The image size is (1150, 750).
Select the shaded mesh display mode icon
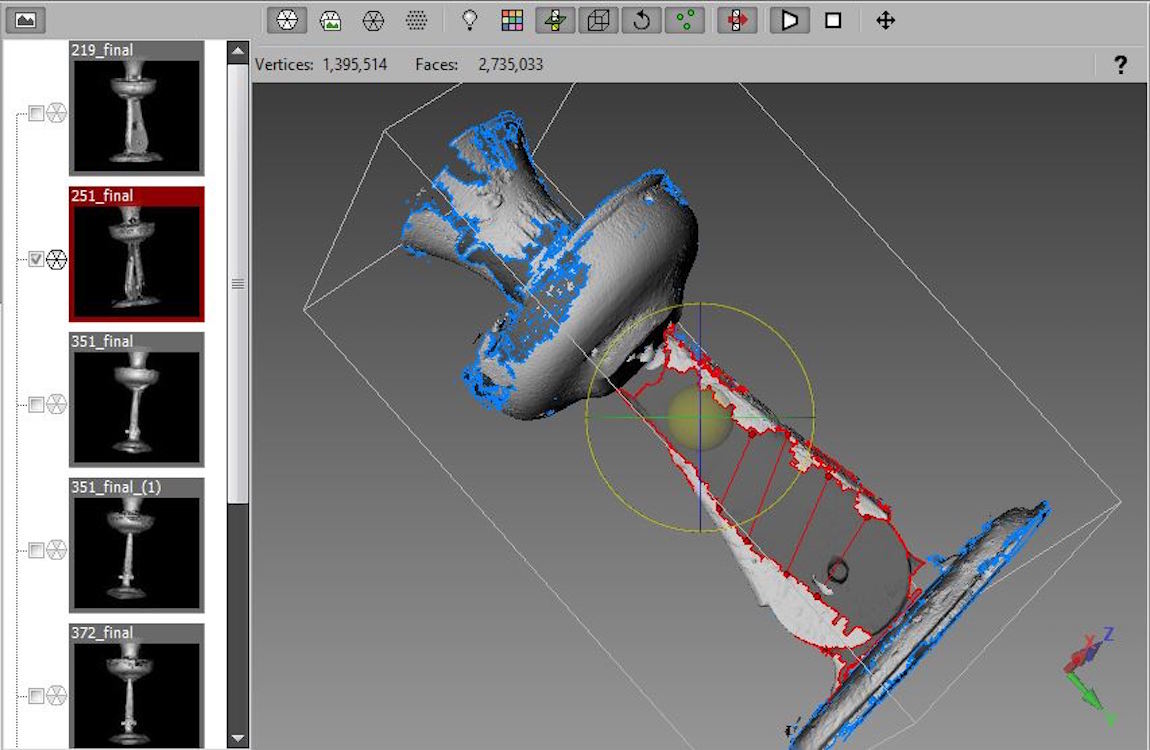click(x=286, y=20)
